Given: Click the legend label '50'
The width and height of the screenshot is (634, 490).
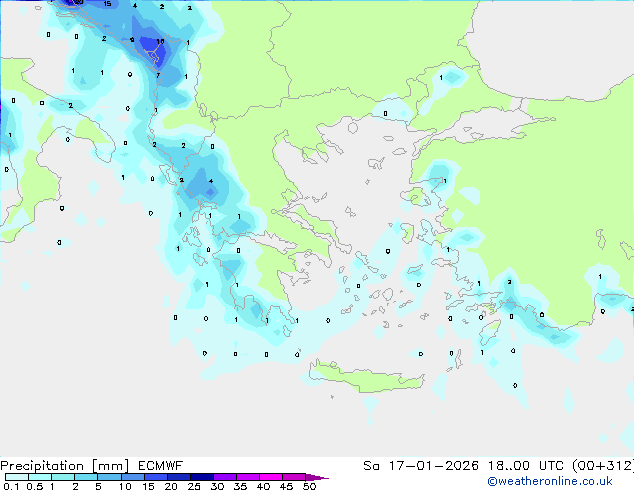Looking at the screenshot, I should [309, 486].
